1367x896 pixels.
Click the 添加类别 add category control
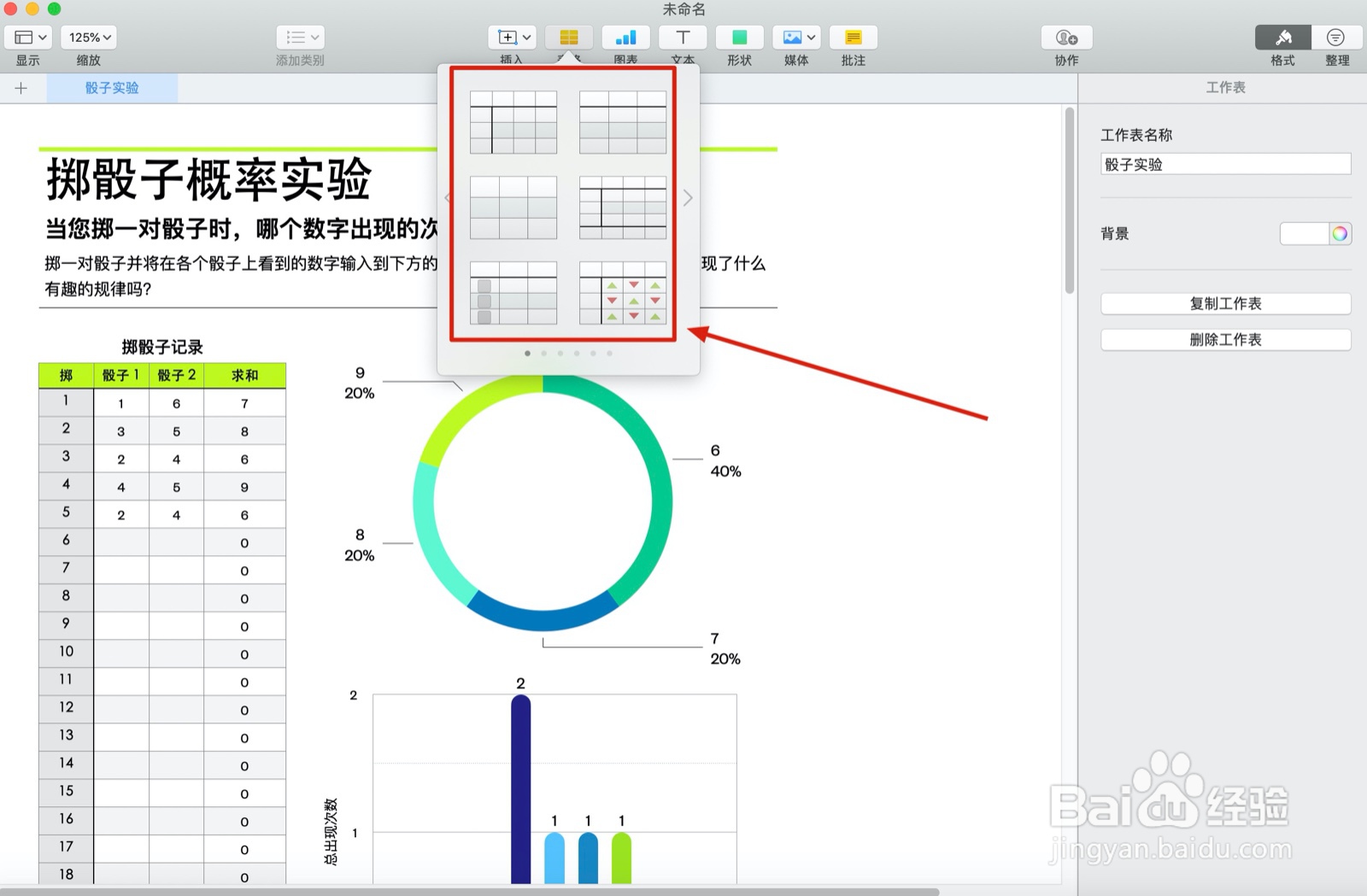pos(299,37)
